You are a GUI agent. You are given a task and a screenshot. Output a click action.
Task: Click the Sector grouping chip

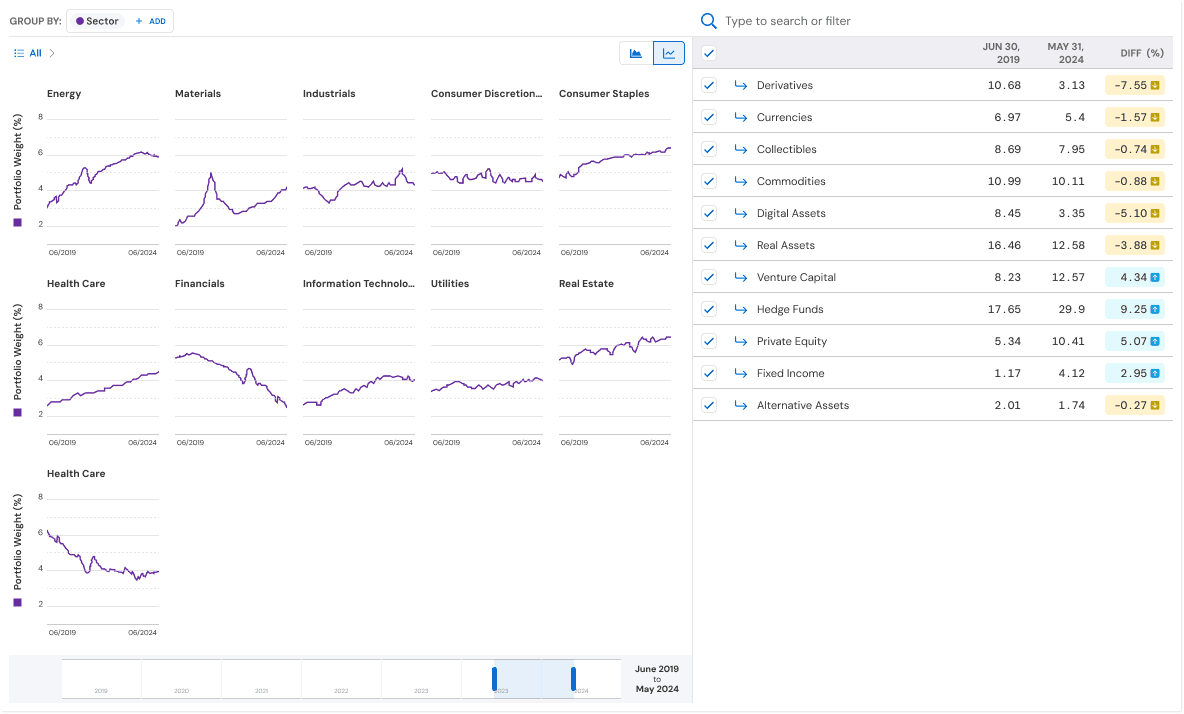(97, 21)
